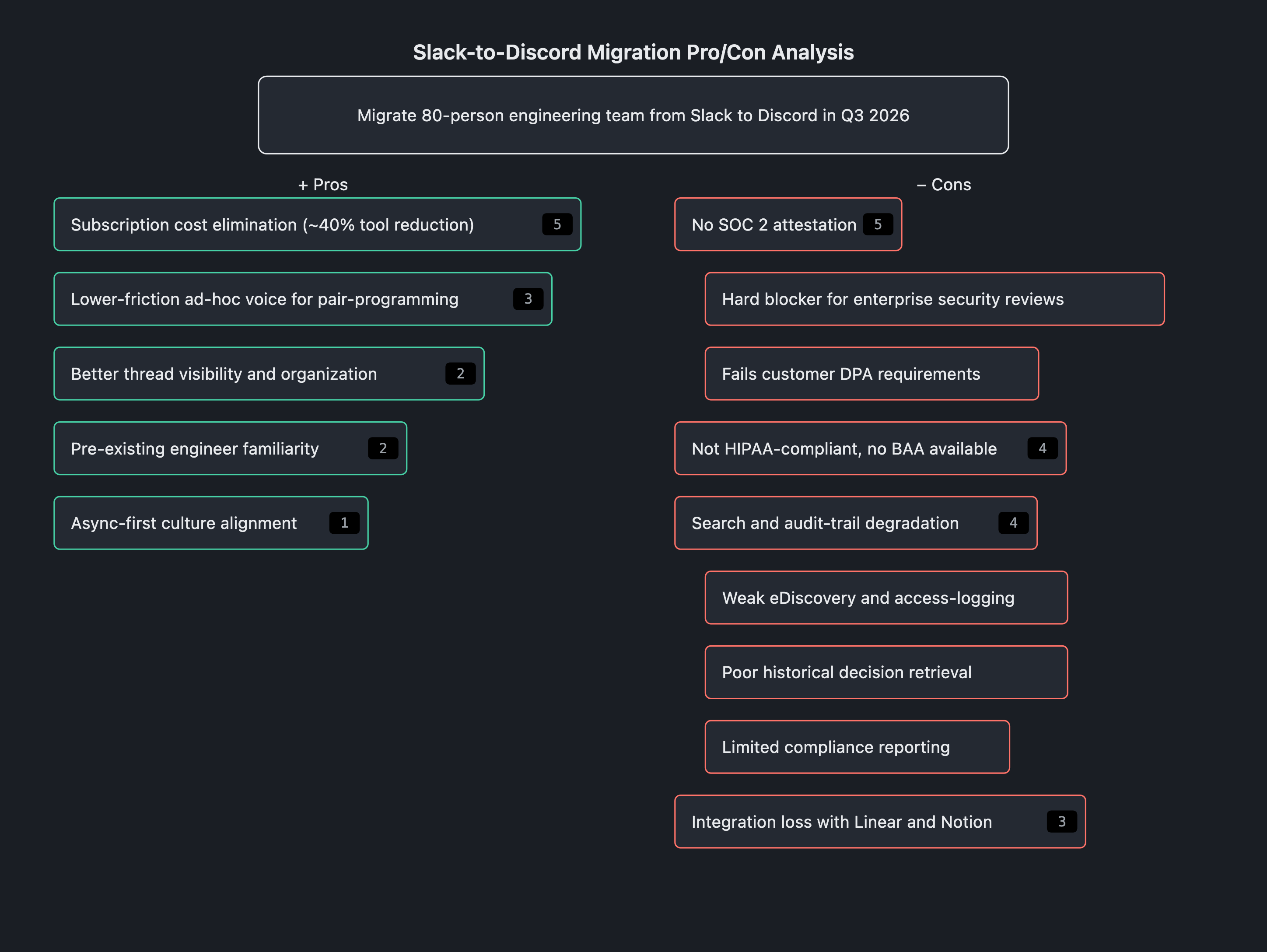Select 'Fails customer DPA requirements' sub-item
The image size is (1267, 952).
tap(872, 374)
